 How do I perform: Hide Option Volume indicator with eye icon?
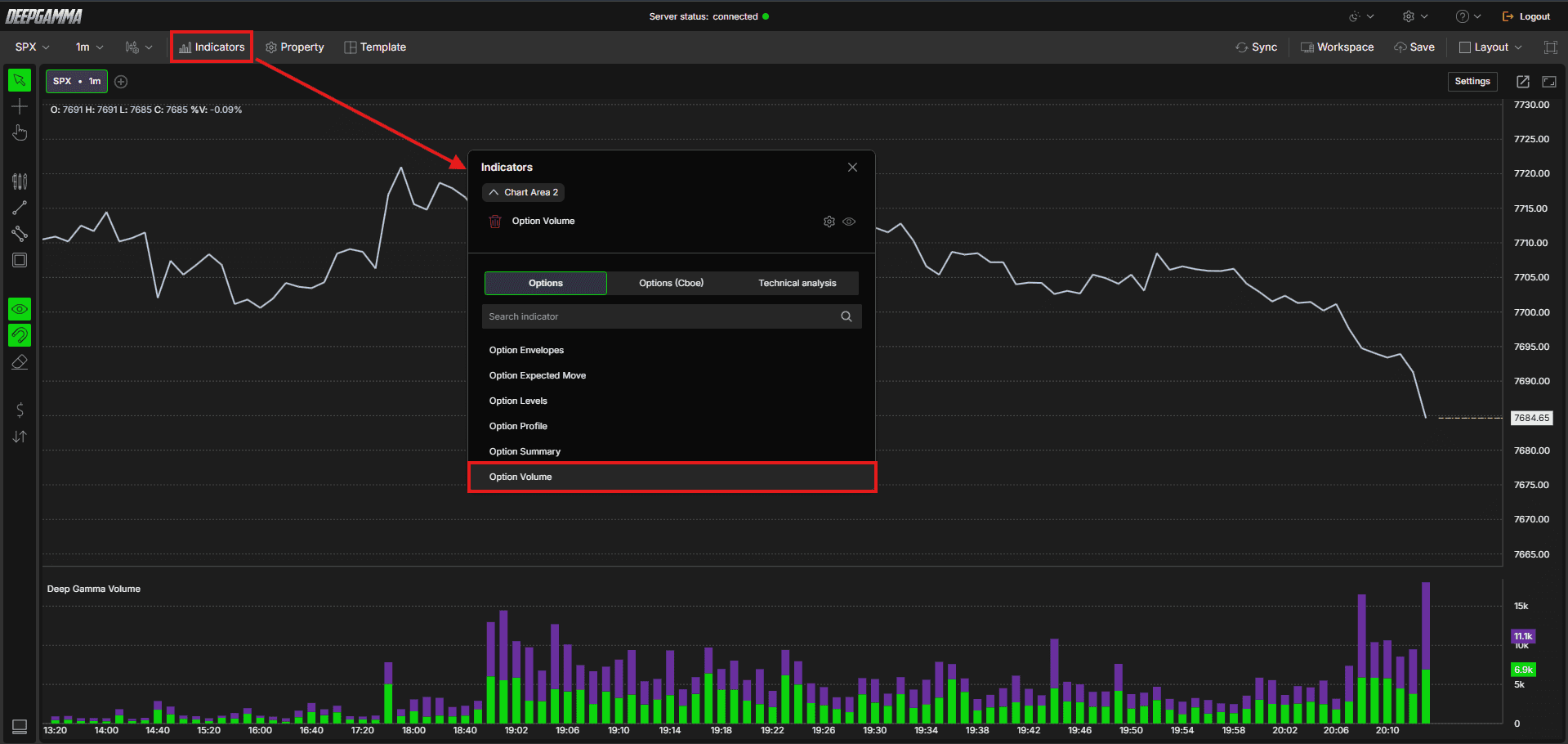coord(849,222)
